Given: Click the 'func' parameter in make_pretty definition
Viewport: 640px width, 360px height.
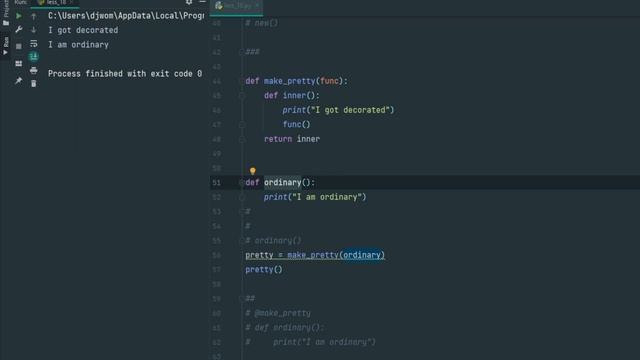Looking at the screenshot, I should pyautogui.click(x=329, y=81).
